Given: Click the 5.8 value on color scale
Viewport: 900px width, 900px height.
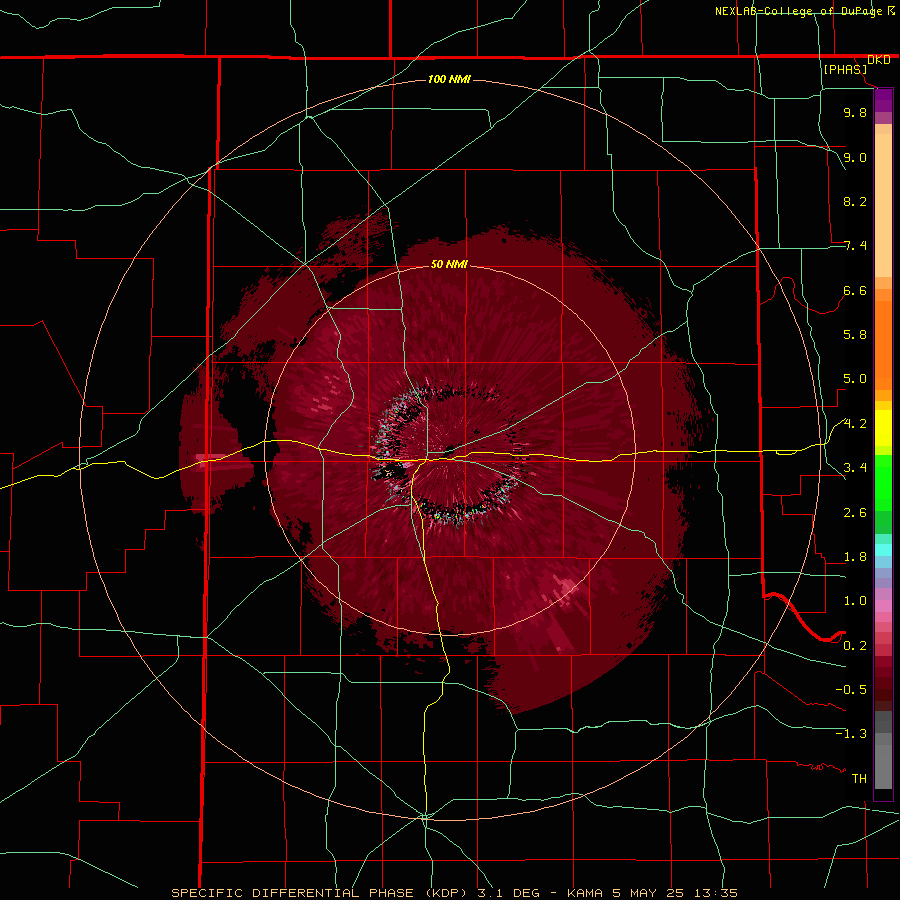Looking at the screenshot, I should click(855, 335).
